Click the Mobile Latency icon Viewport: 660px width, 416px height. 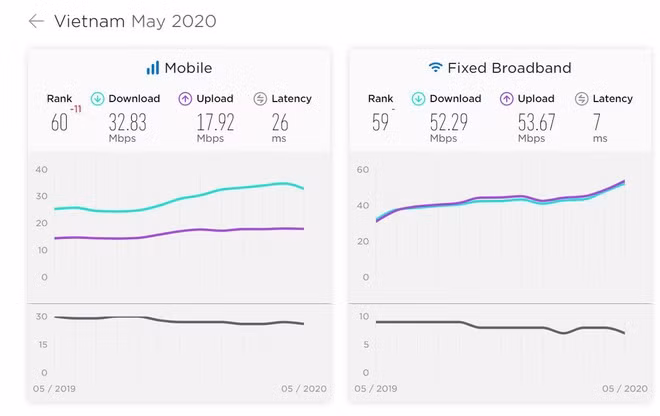pyautogui.click(x=260, y=99)
